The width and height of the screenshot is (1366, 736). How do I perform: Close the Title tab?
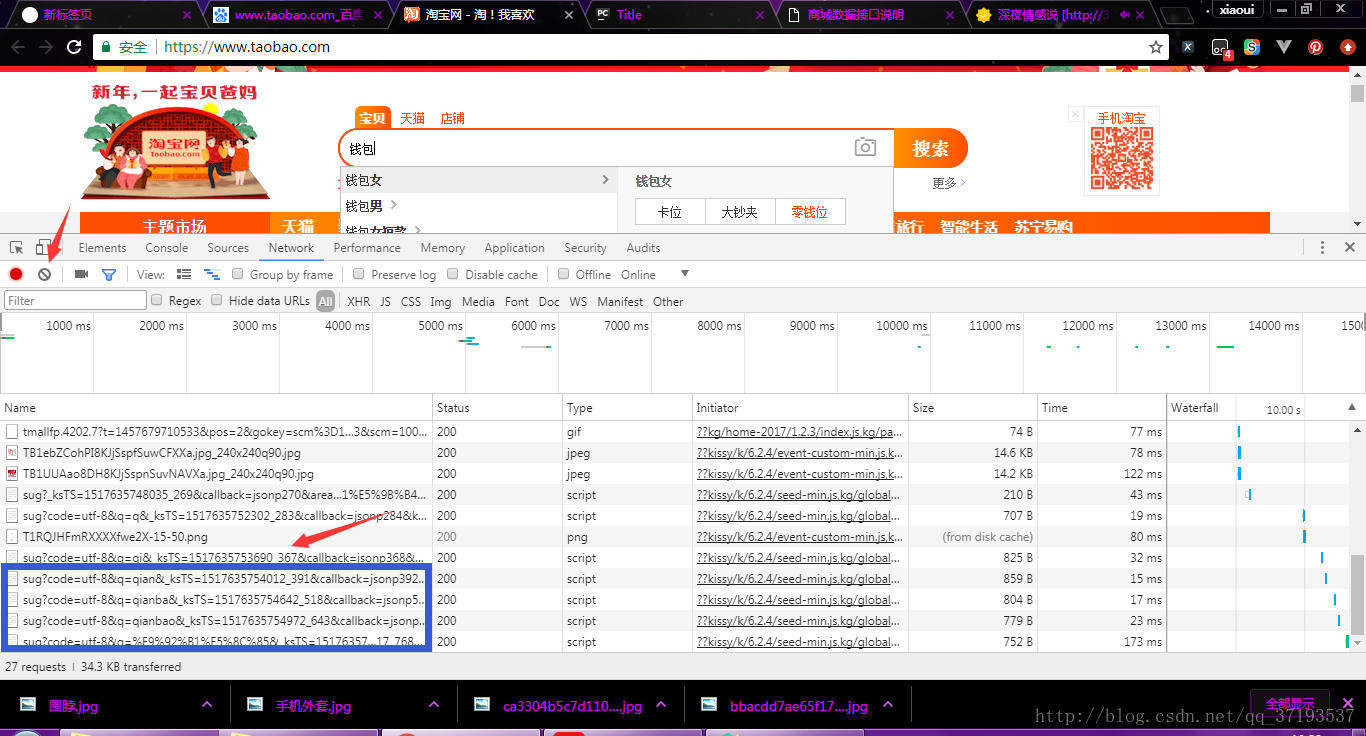point(762,15)
